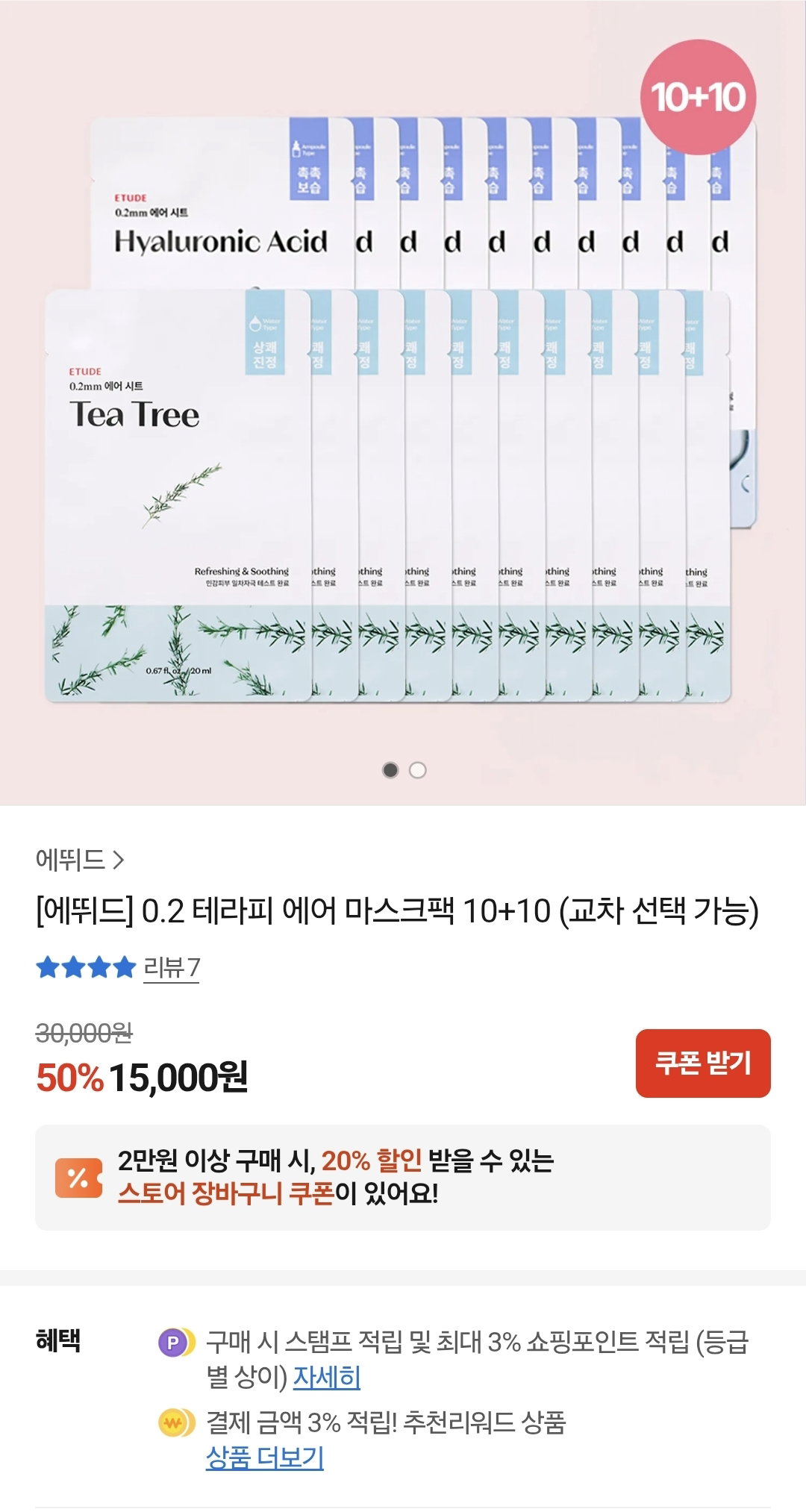Open the store cart coupon banner

[x=403, y=1178]
